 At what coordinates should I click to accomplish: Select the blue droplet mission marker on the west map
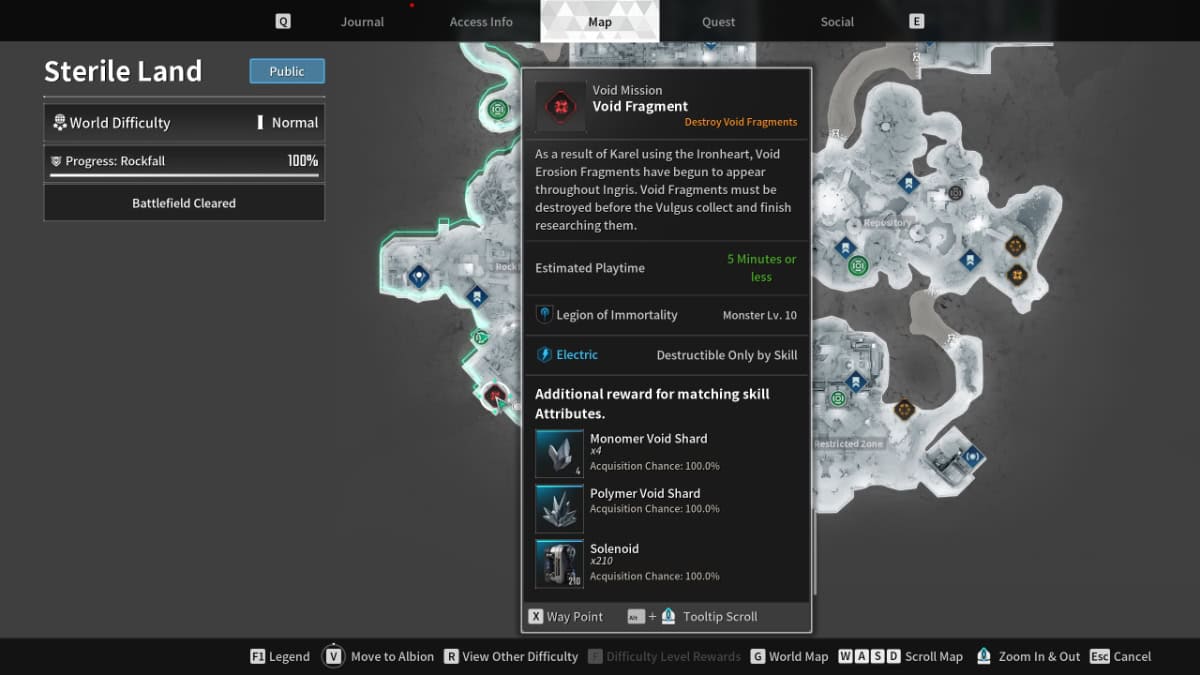[x=418, y=277]
